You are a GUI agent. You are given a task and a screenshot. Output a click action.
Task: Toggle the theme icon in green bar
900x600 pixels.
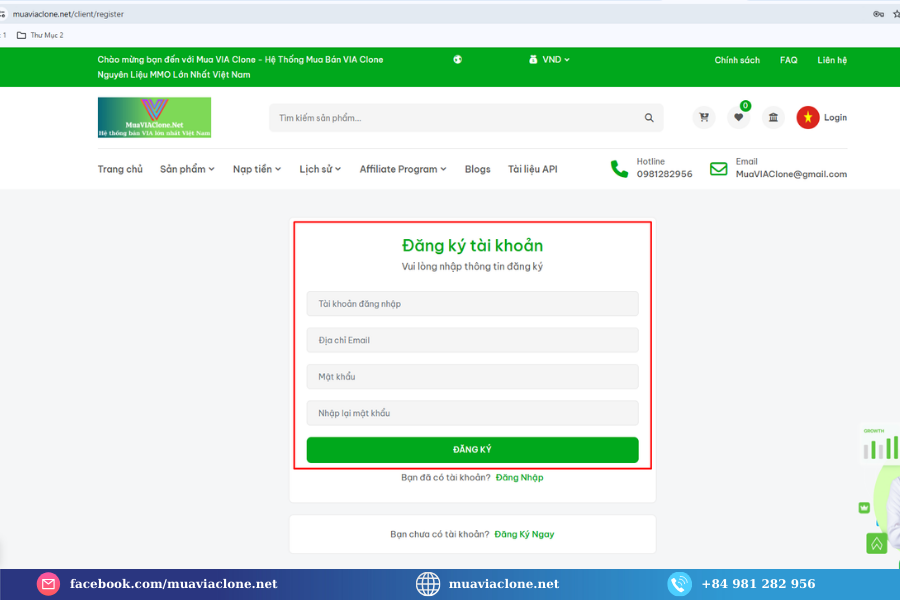[x=458, y=60]
